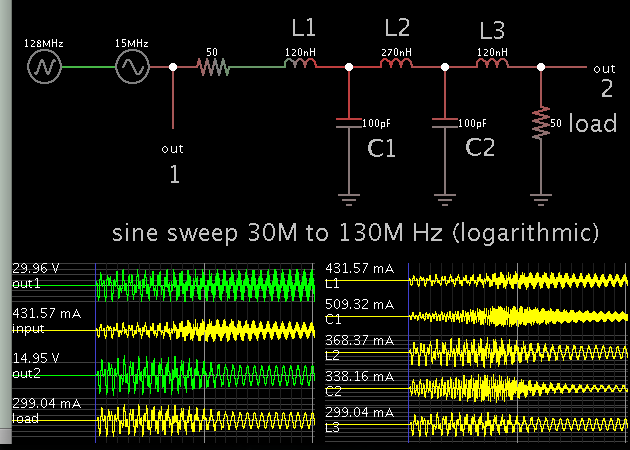This screenshot has height=450, width=630.
Task: Click the ground symbol under C1
Action: 349,200
